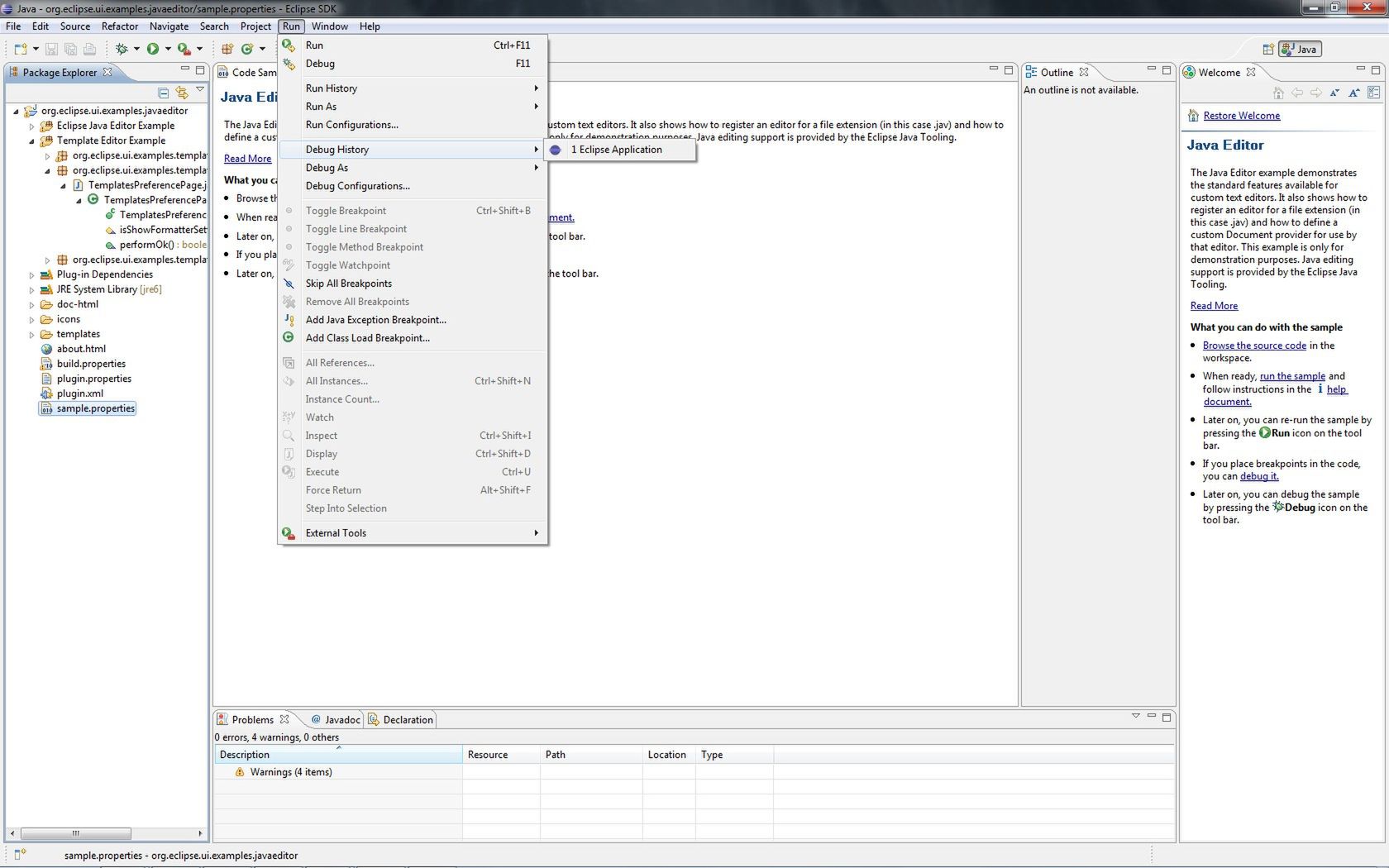Click Package Explorer horizontal scrollbar thumb
Viewport: 1389px width, 868px height.
tap(75, 833)
